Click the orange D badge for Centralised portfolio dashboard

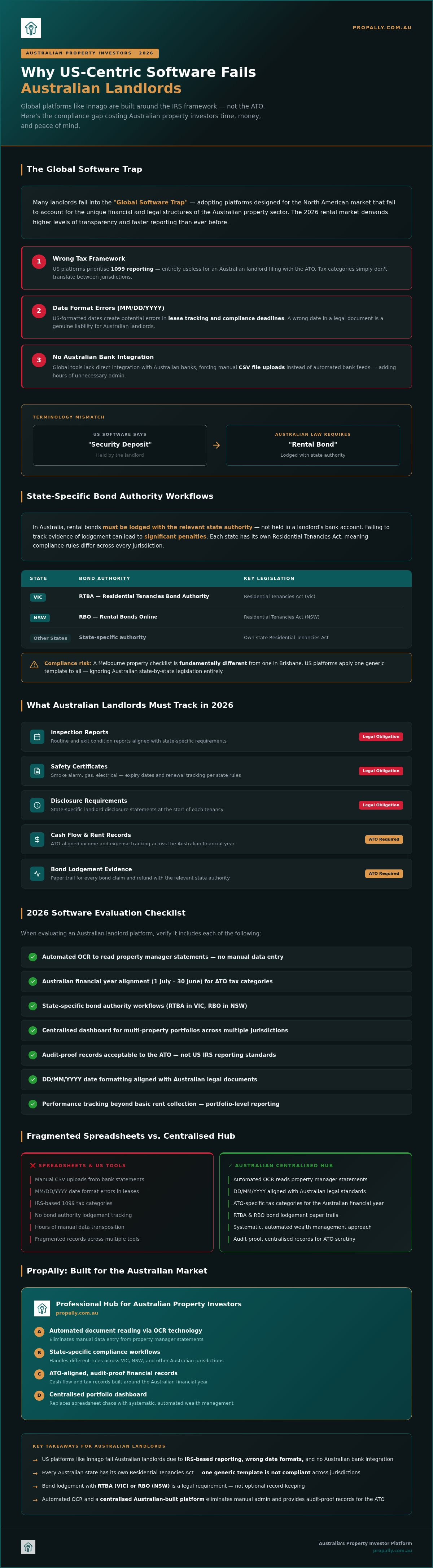tap(40, 1395)
